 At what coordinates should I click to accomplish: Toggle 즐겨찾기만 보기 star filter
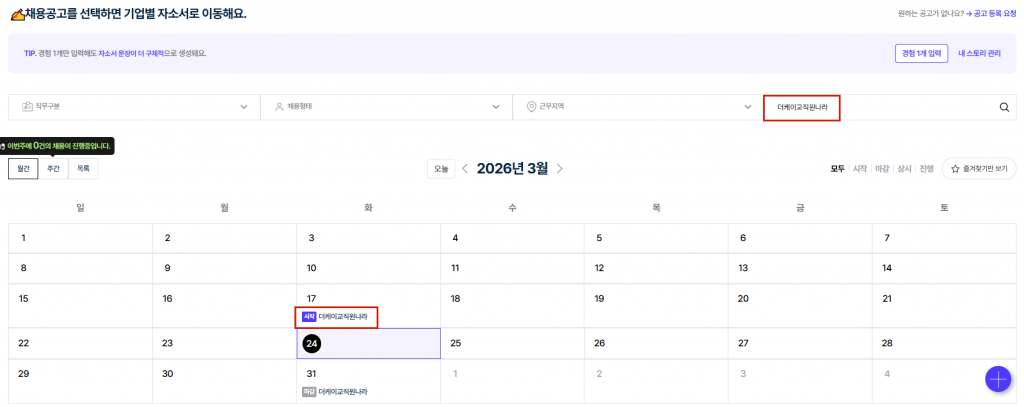tap(979, 169)
